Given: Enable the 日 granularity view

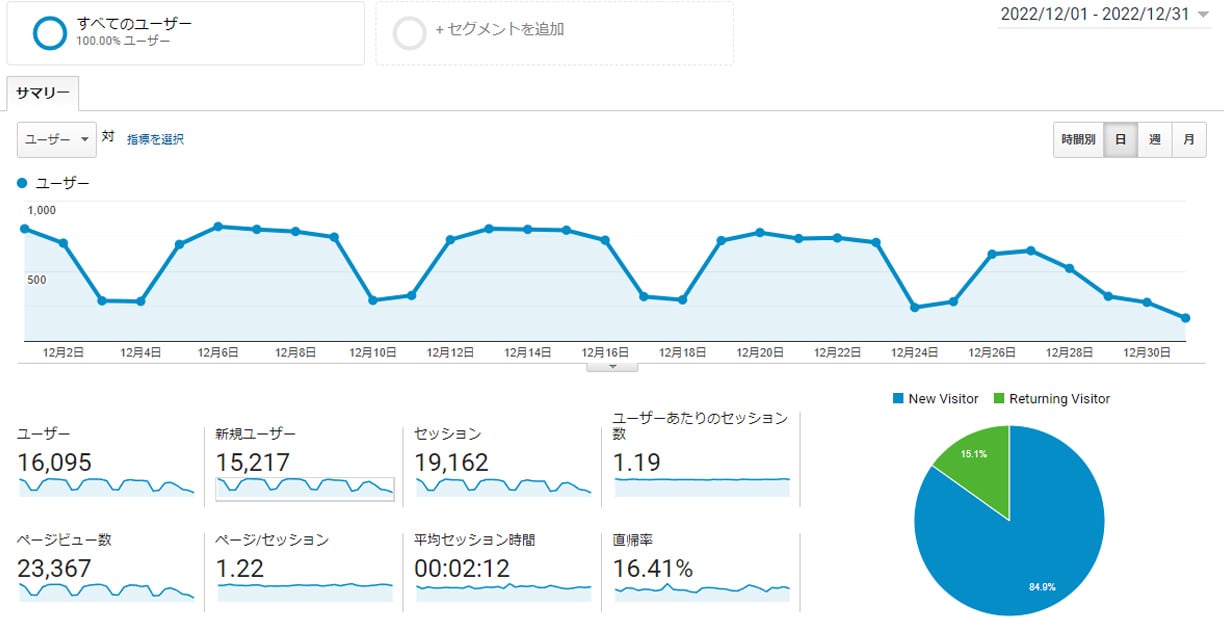Looking at the screenshot, I should [x=1120, y=140].
